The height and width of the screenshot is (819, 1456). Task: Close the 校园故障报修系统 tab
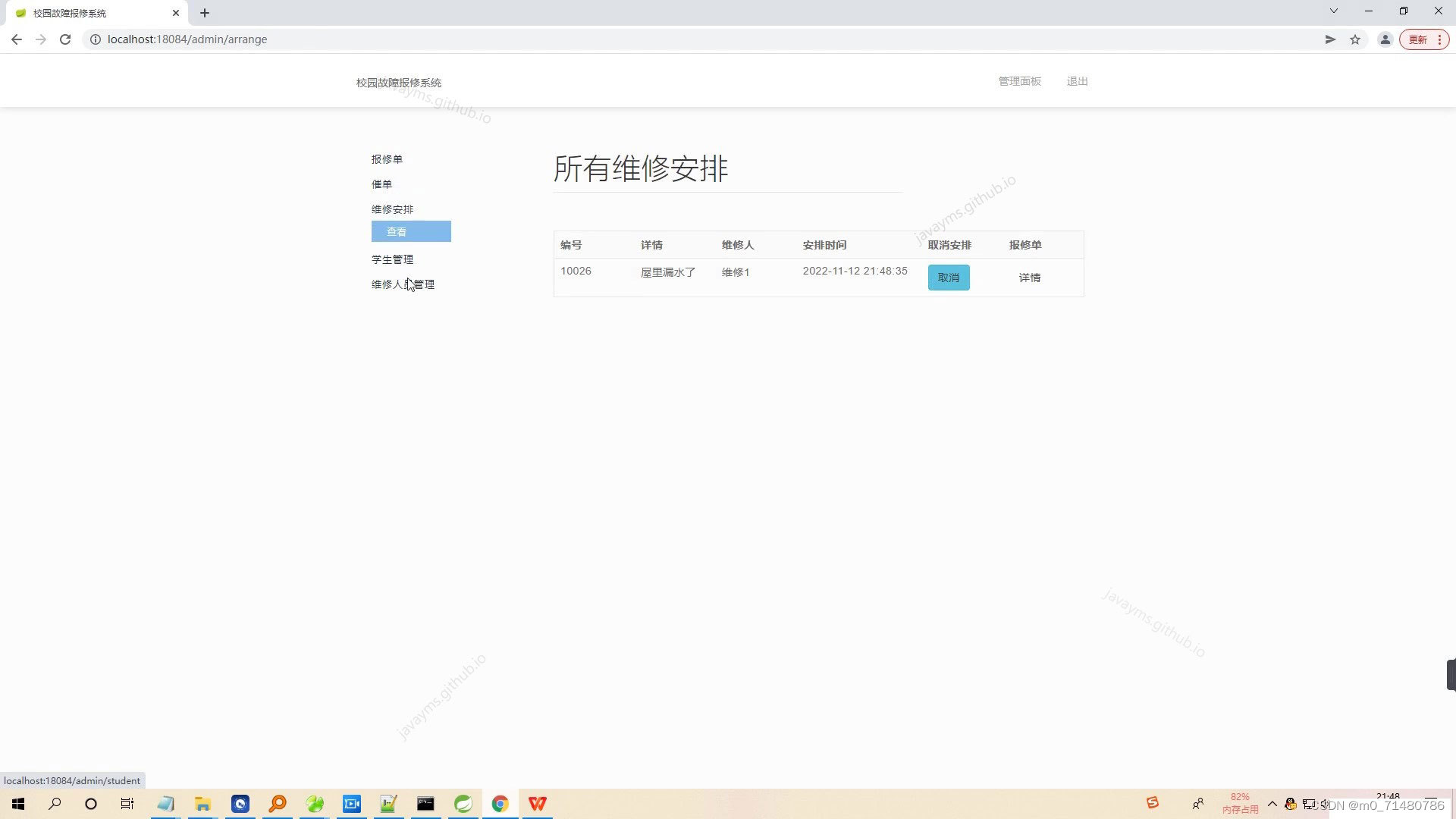point(176,13)
